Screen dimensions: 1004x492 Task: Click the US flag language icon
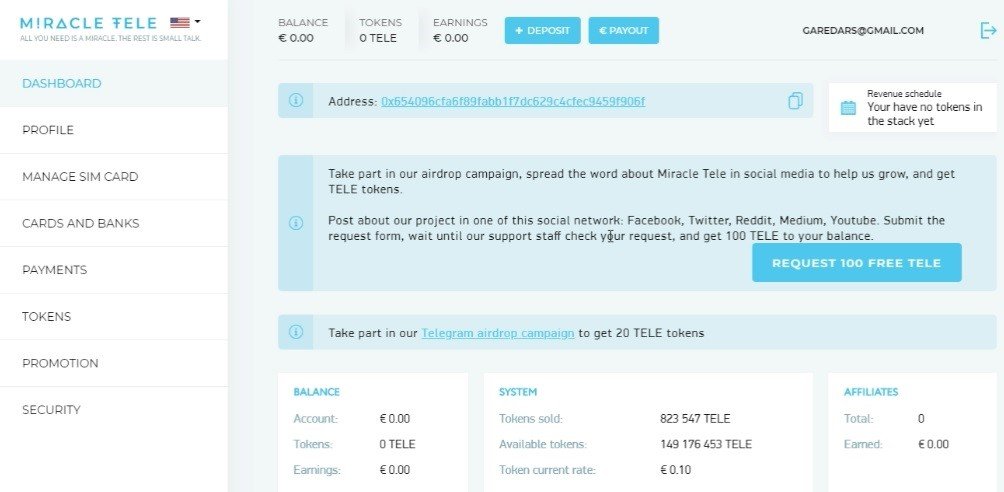coord(180,22)
